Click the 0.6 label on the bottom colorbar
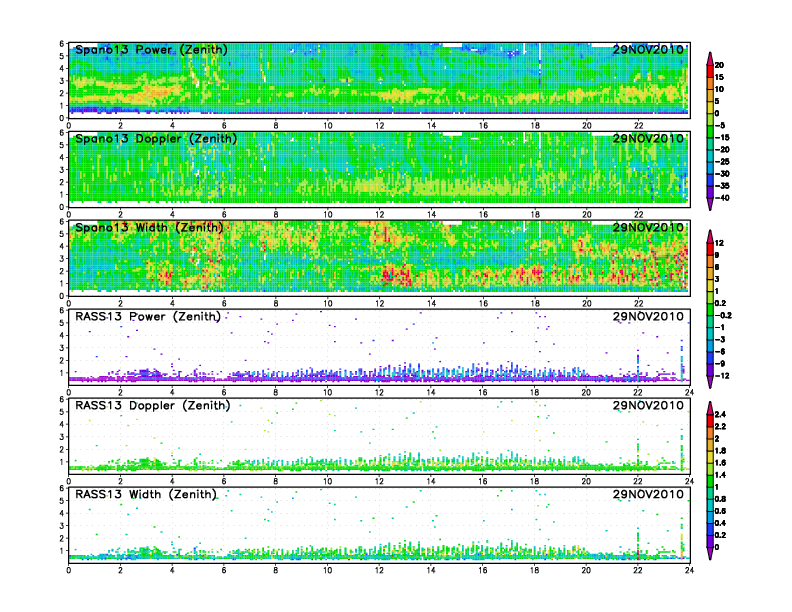The image size is (792, 612). [720, 511]
